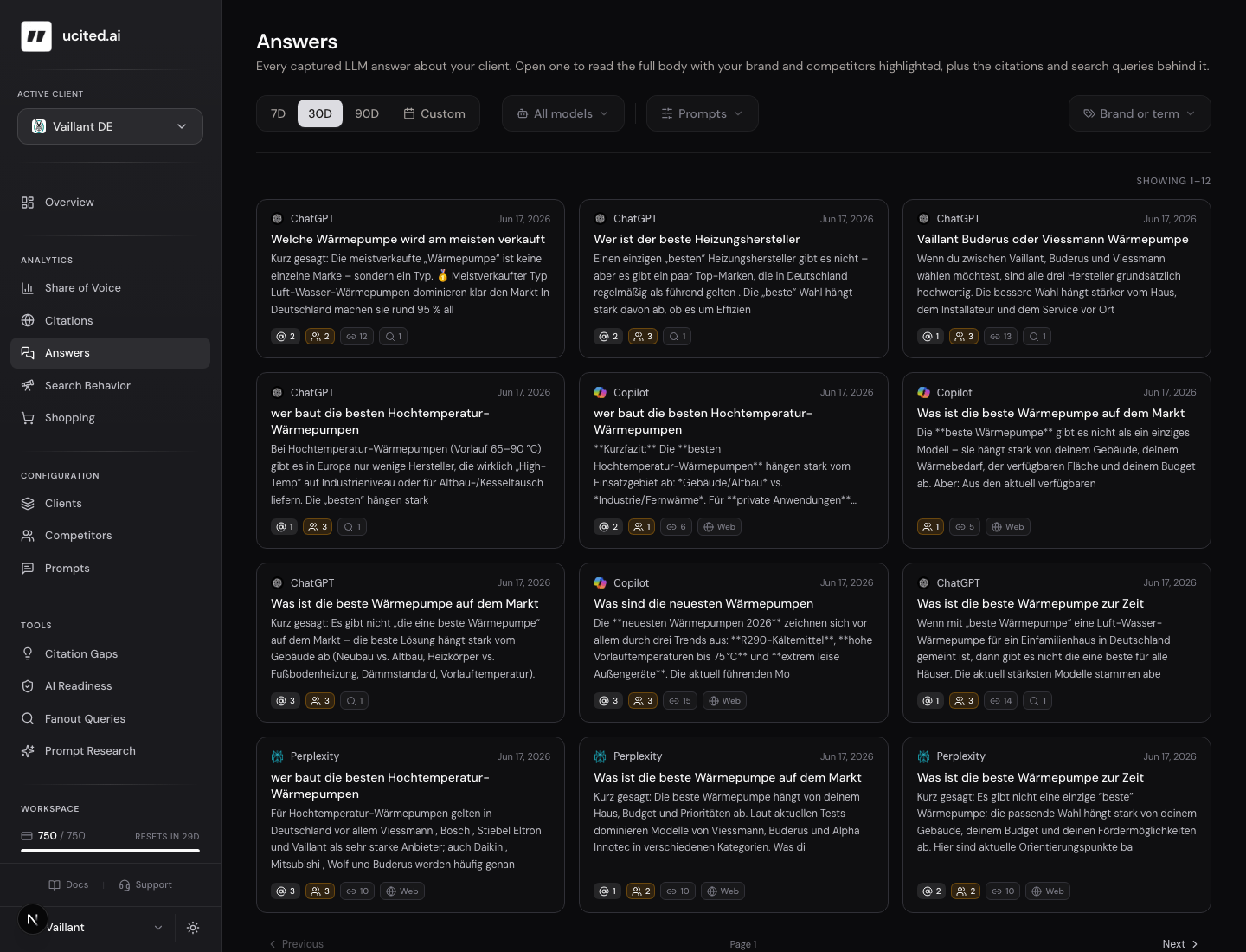Click the search queries badge on 'Vaillant Buderus' card
Viewport: 1246px width, 952px height.
[x=1037, y=337]
